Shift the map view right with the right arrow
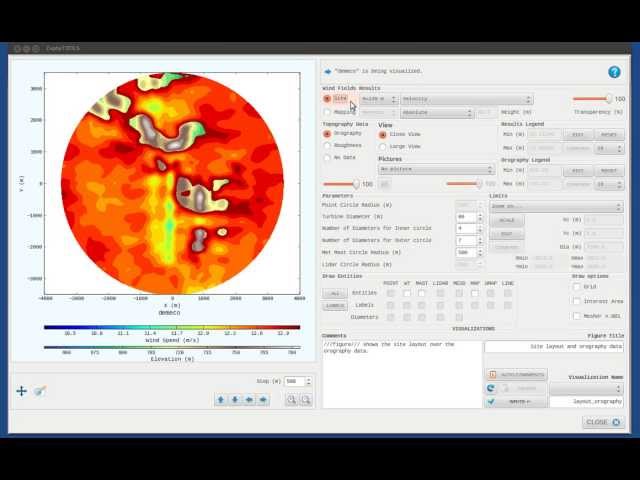Viewport: 640px width, 480px height. pyautogui.click(x=263, y=400)
